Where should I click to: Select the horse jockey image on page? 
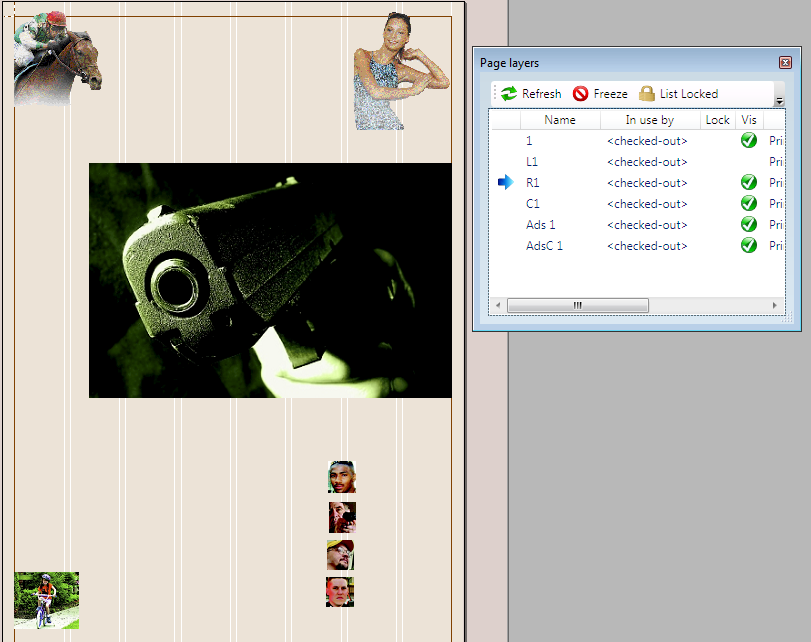pos(58,58)
